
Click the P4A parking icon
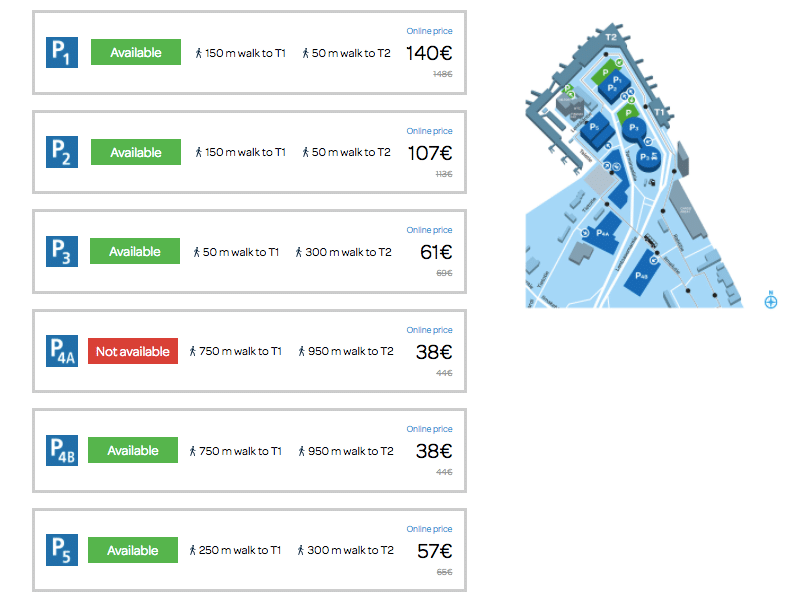(62, 351)
